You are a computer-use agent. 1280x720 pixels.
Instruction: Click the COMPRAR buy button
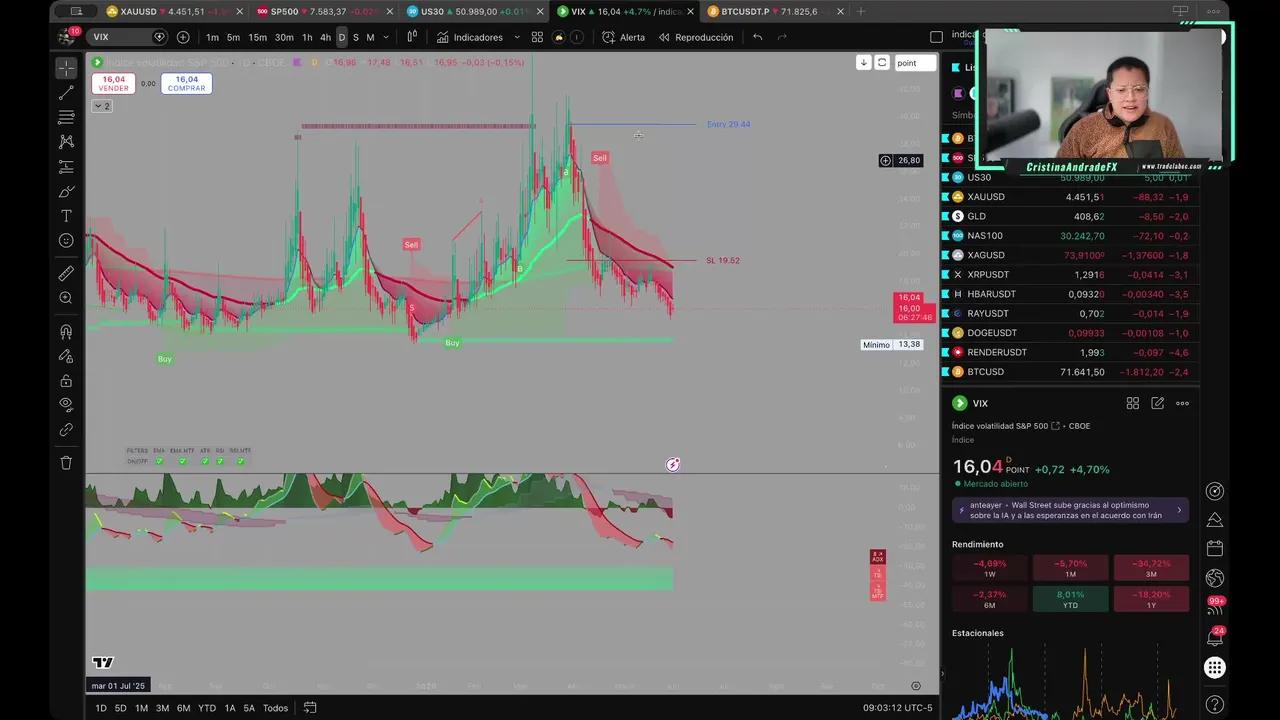pyautogui.click(x=186, y=84)
